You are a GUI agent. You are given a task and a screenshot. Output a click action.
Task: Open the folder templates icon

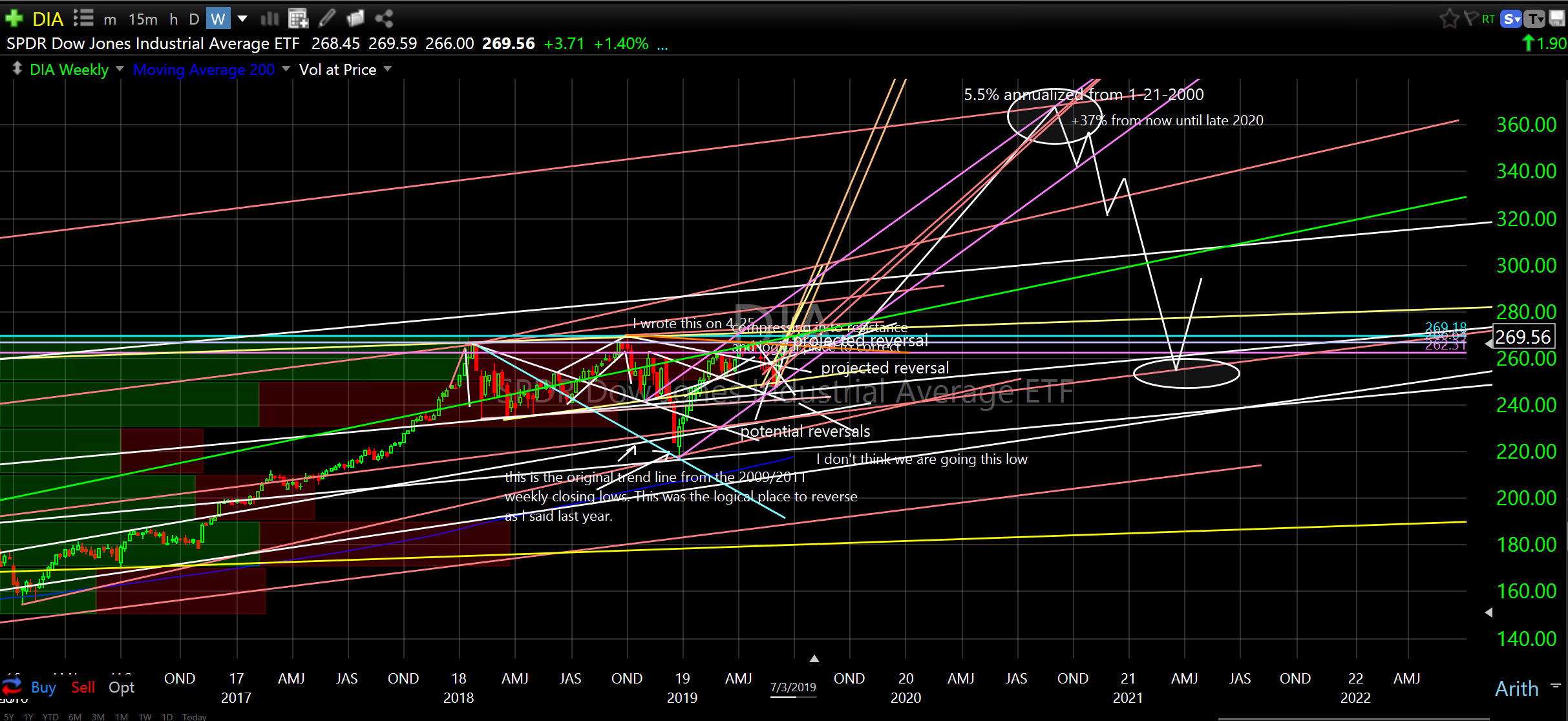355,19
